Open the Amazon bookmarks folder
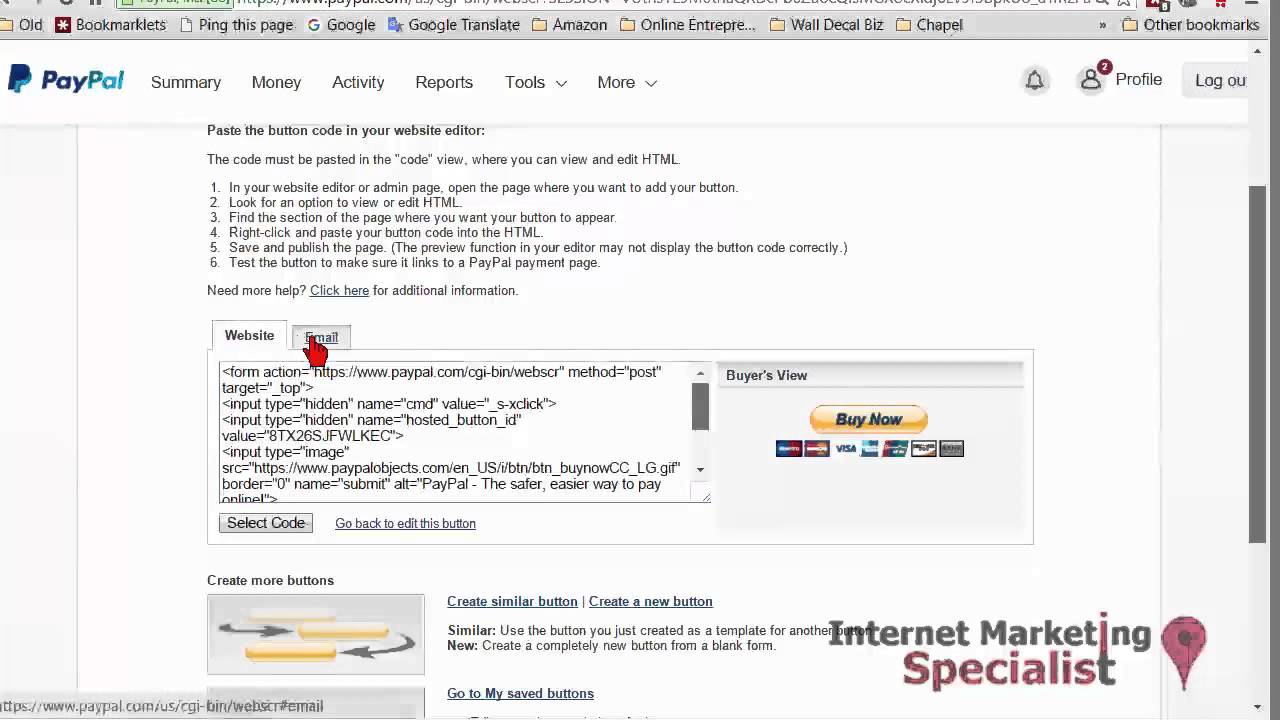This screenshot has width=1280, height=720. point(569,24)
